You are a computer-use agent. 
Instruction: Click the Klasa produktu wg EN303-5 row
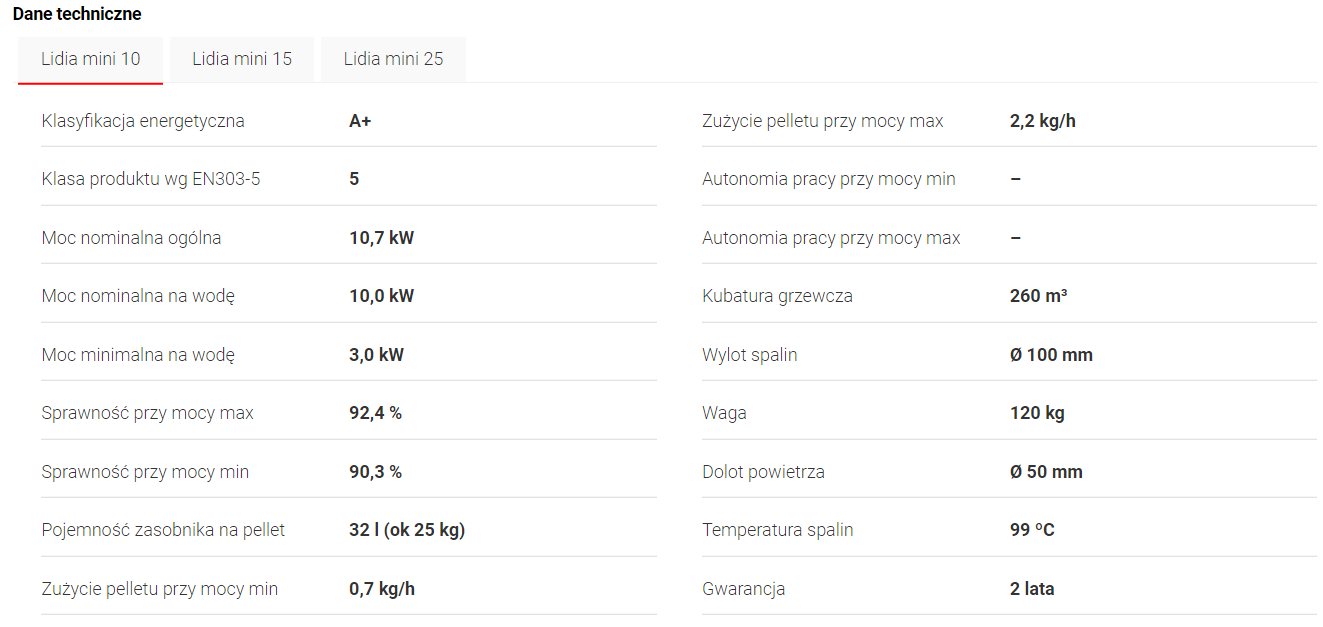(151, 179)
